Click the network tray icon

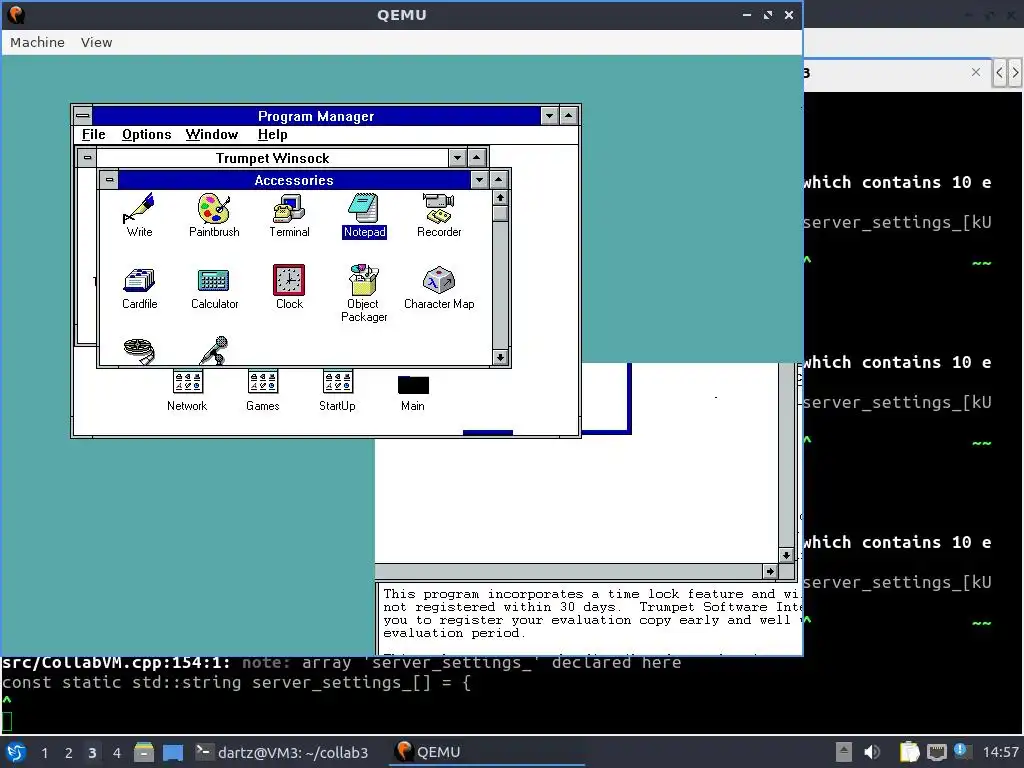pos(936,752)
